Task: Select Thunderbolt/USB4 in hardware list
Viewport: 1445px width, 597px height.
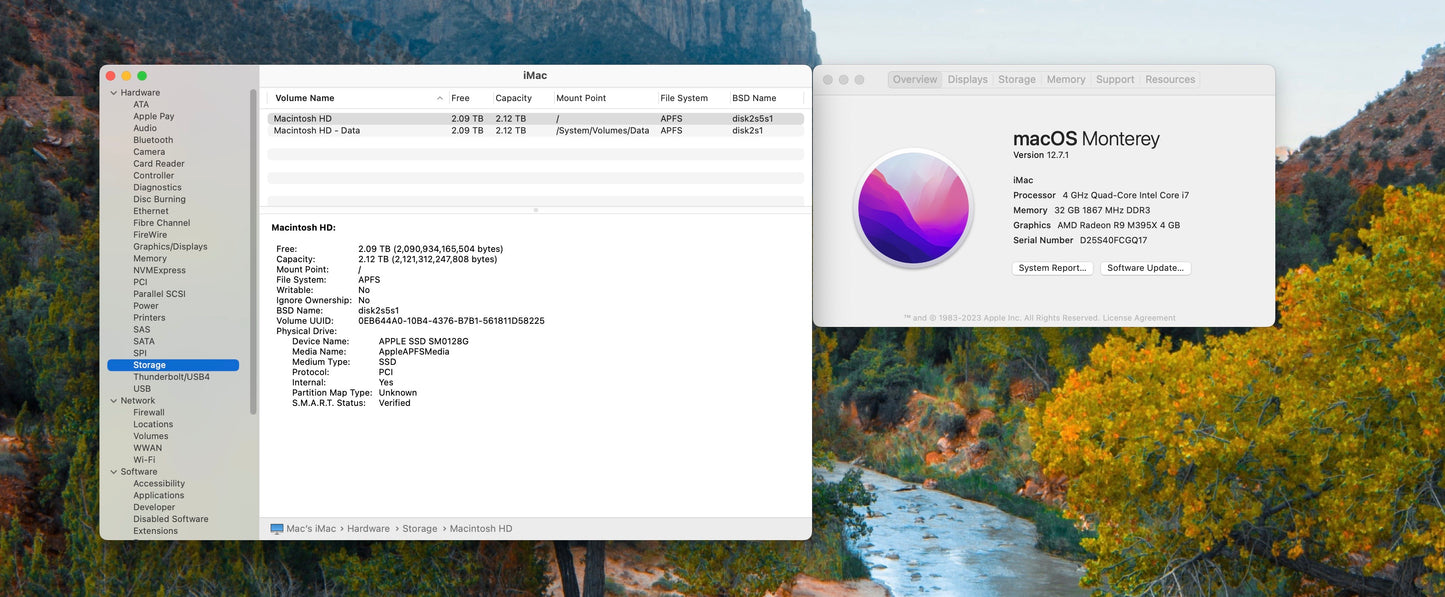Action: click(171, 377)
